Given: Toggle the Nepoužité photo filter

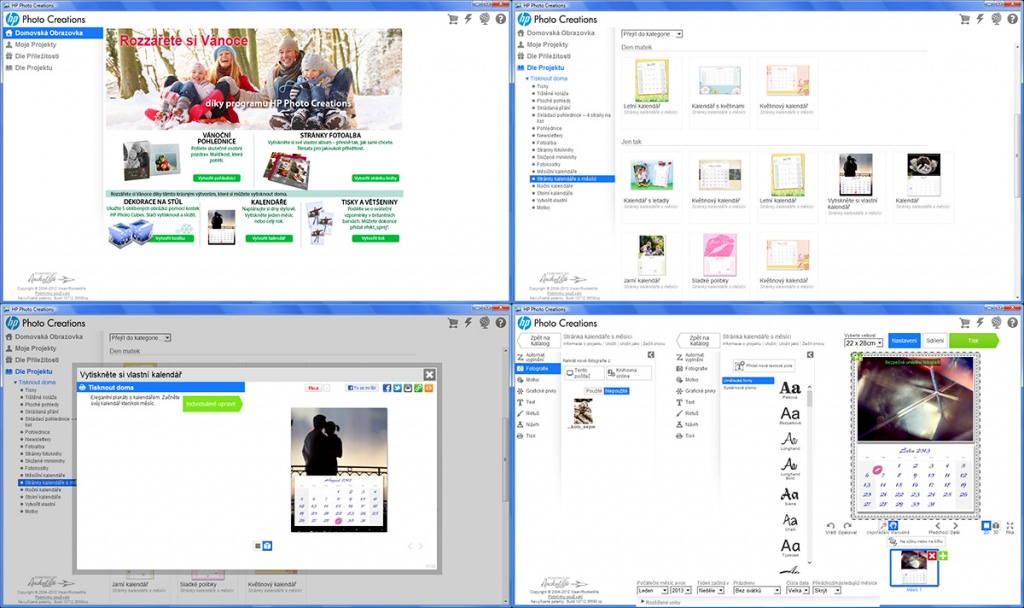Looking at the screenshot, I should coord(616,391).
